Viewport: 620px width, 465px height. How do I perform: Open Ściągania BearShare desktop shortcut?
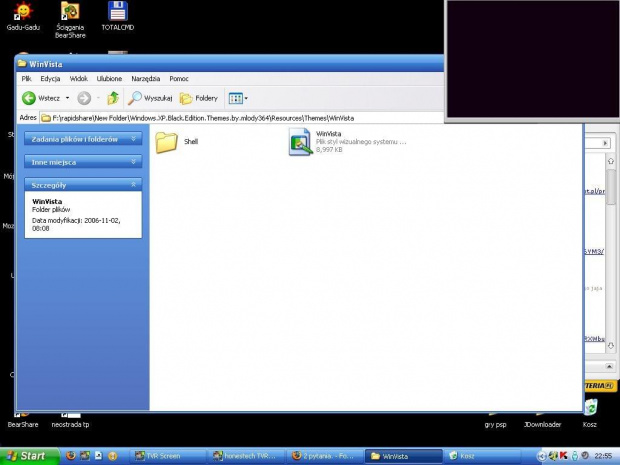70,20
